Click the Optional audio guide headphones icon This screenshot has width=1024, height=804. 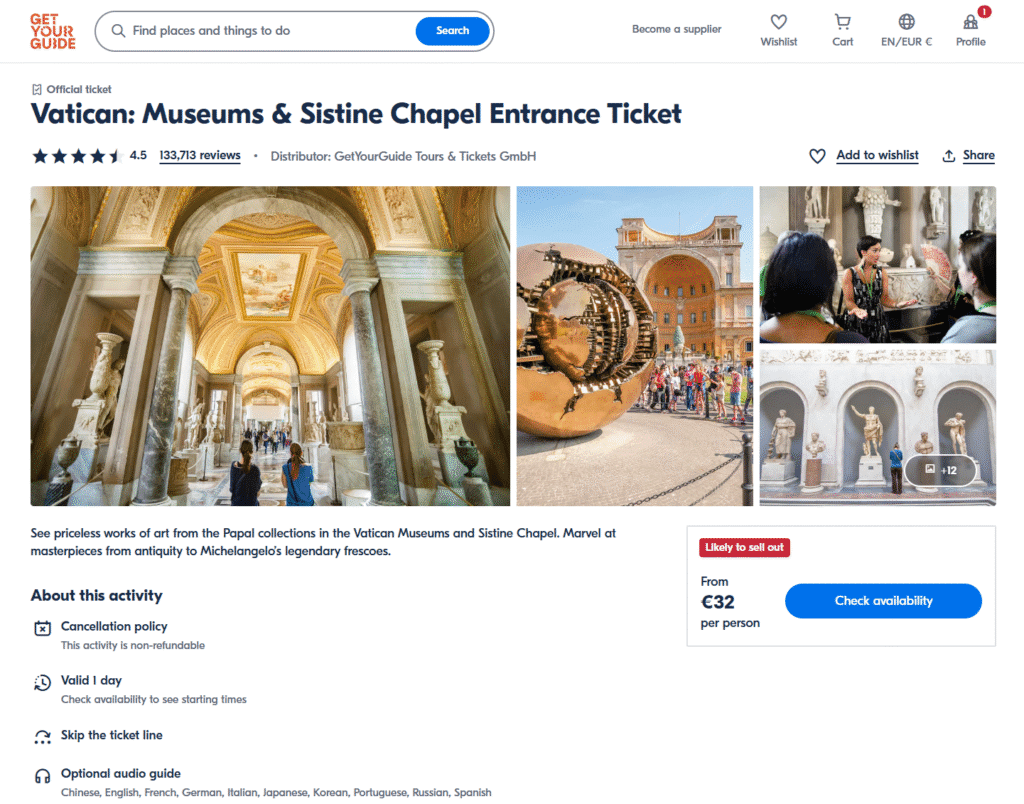(42, 775)
